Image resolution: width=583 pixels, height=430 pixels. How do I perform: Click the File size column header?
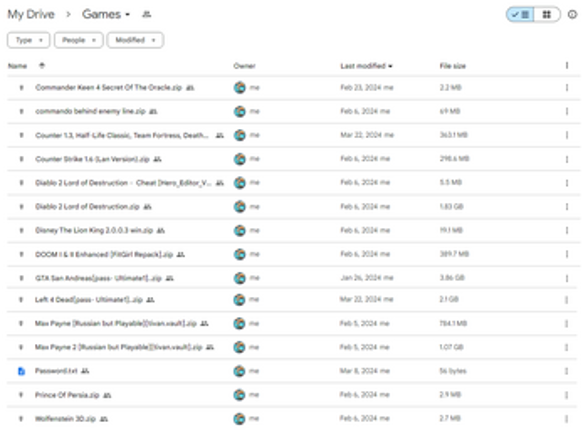[452, 66]
